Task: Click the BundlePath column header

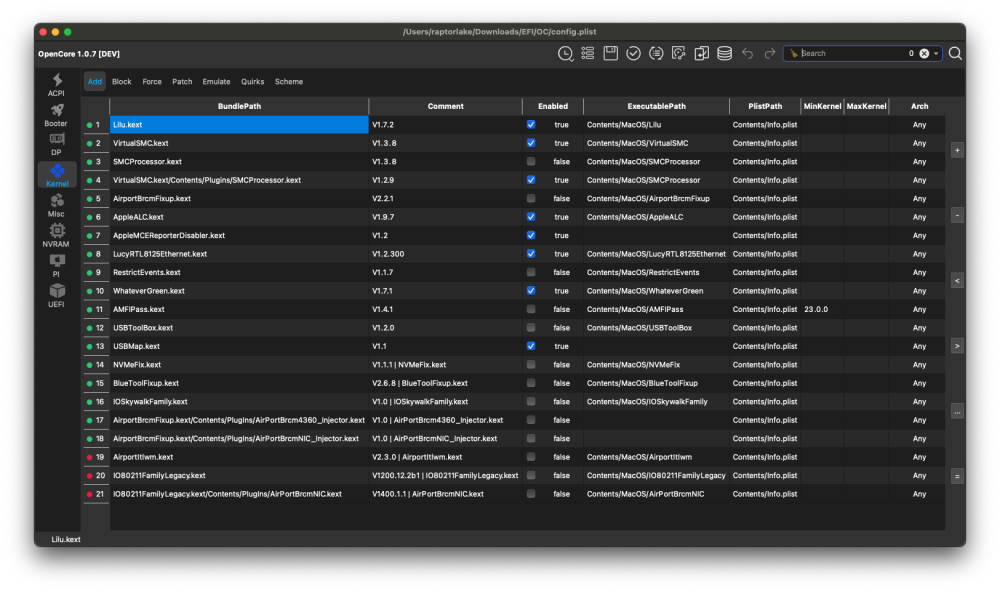Action: click(239, 106)
